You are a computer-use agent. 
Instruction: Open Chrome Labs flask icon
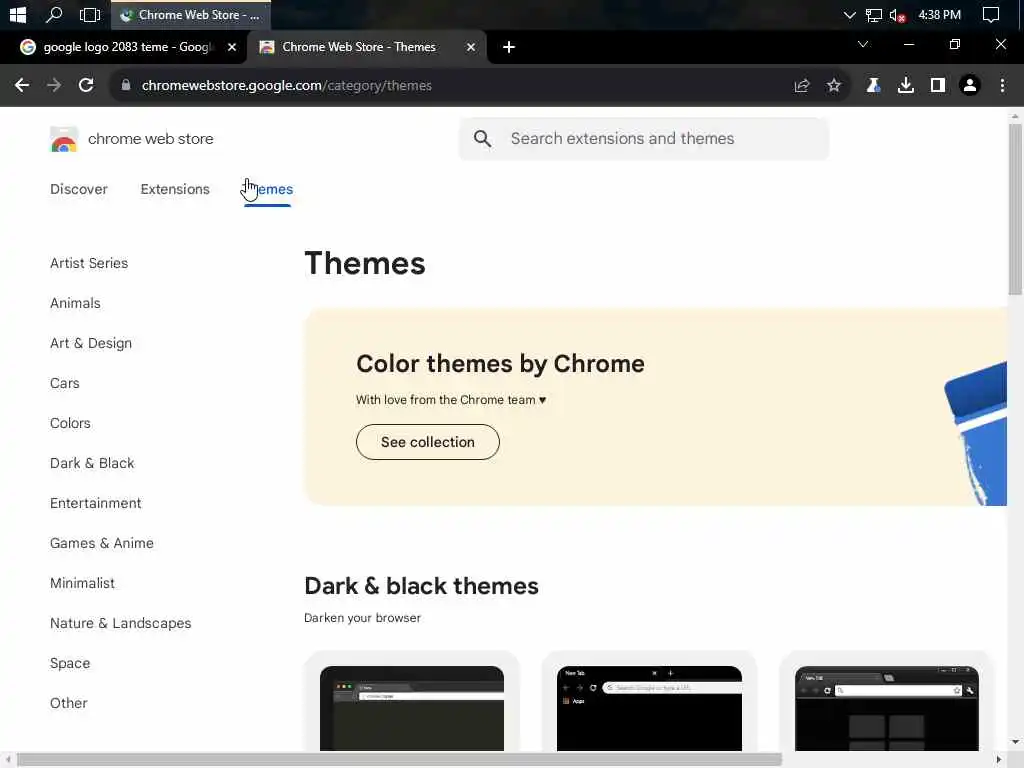coord(873,86)
